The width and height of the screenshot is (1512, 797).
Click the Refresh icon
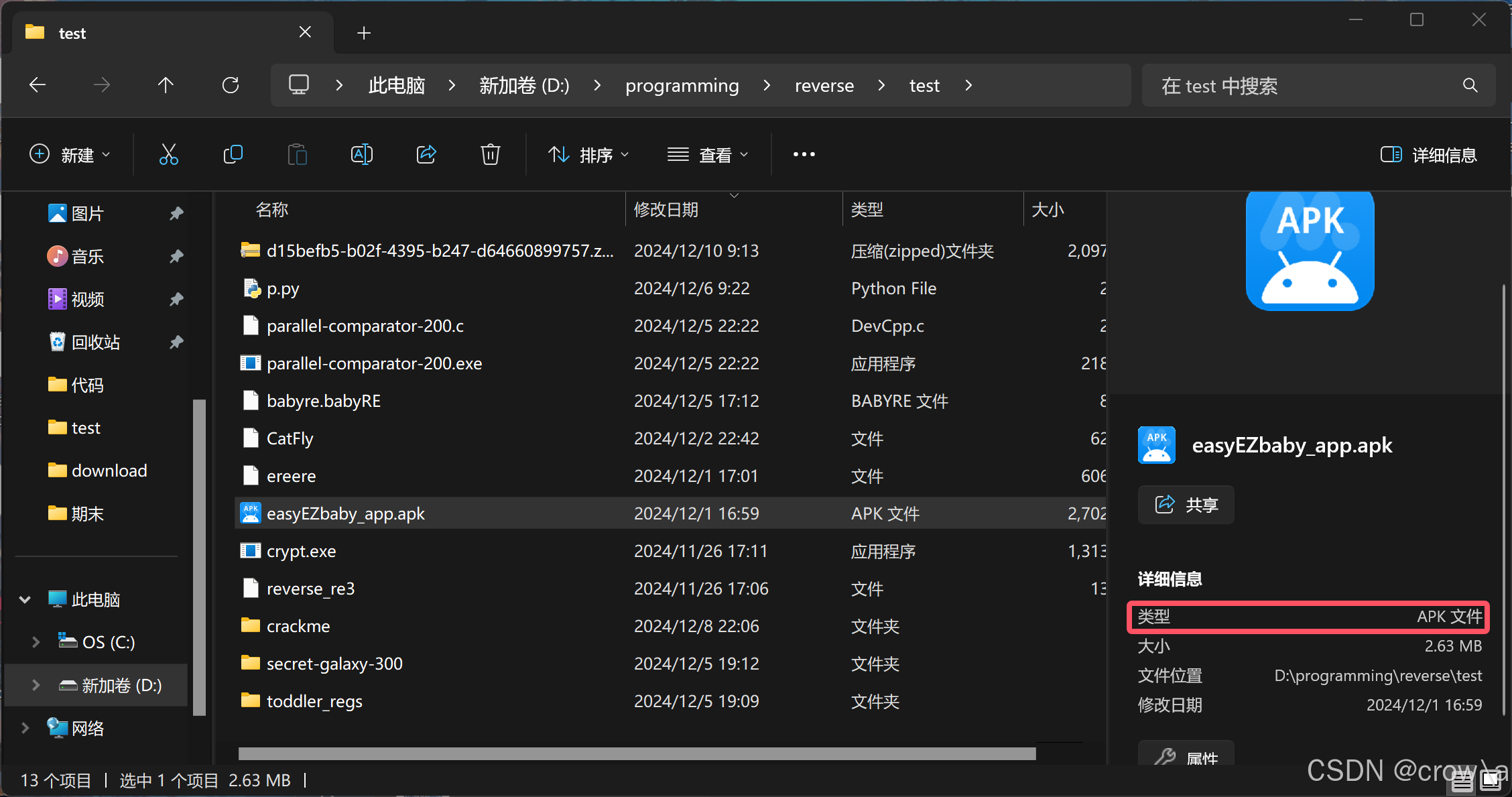tap(231, 85)
